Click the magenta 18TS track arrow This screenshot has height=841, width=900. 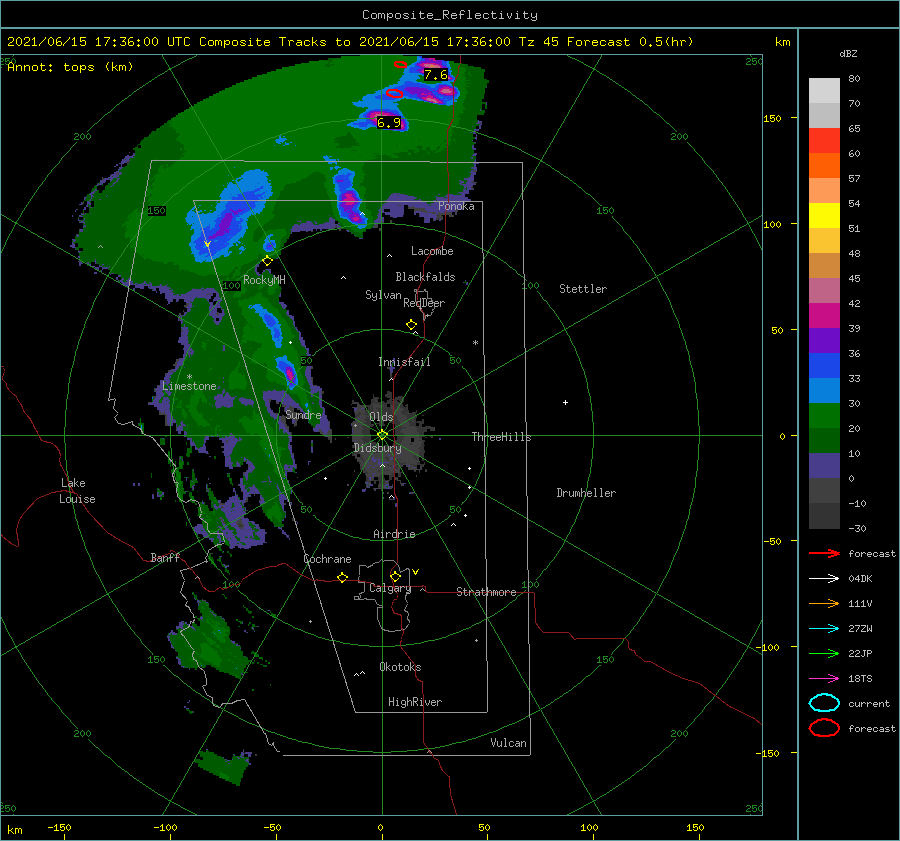(x=824, y=679)
